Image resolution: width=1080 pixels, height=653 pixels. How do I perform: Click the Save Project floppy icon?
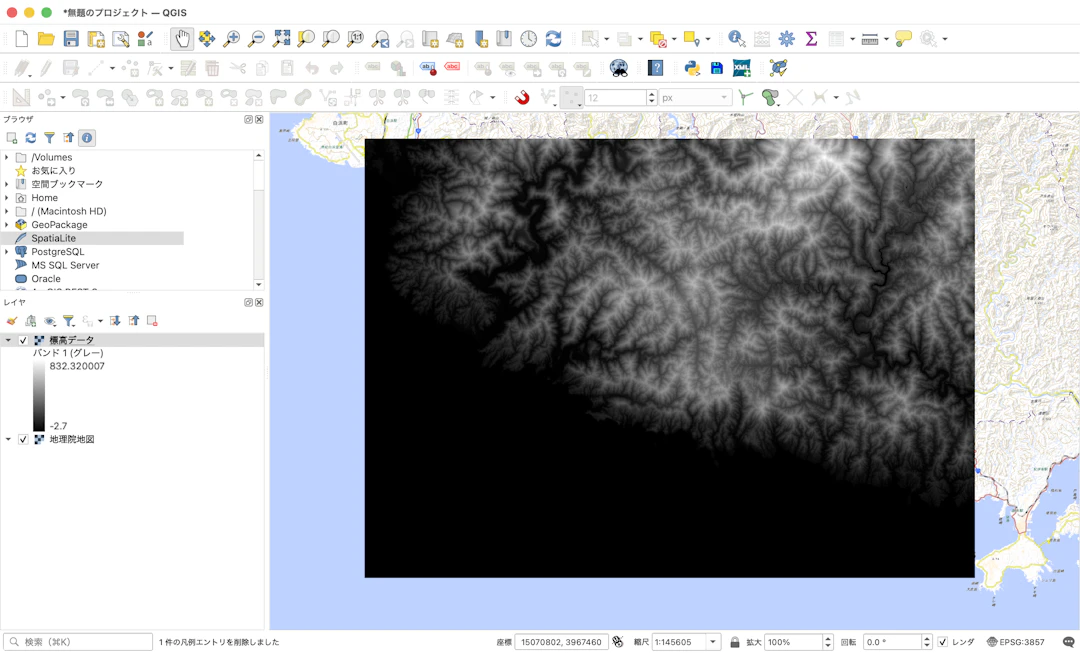[x=71, y=39]
